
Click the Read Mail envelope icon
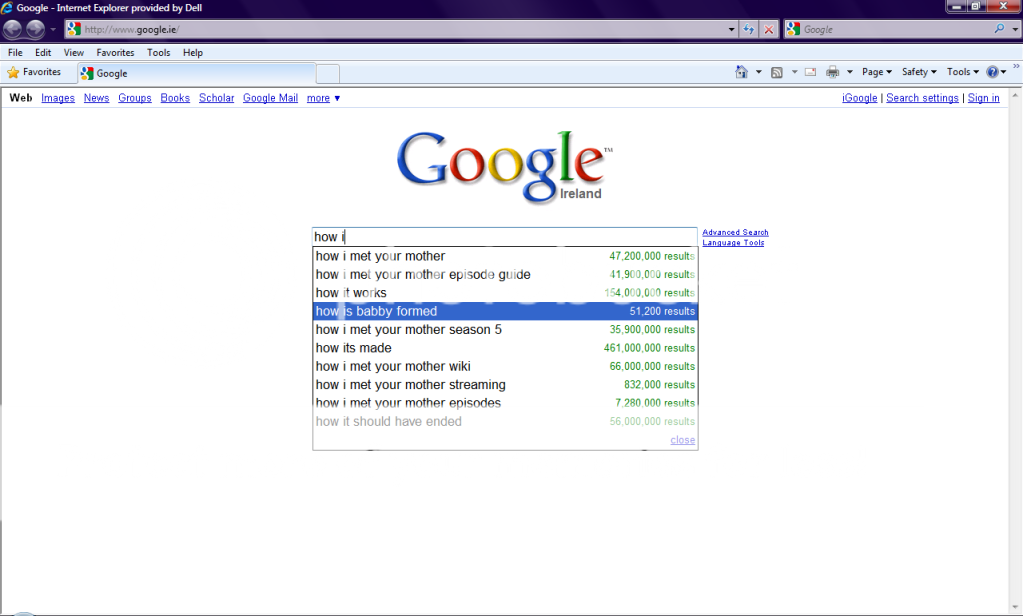(x=810, y=72)
